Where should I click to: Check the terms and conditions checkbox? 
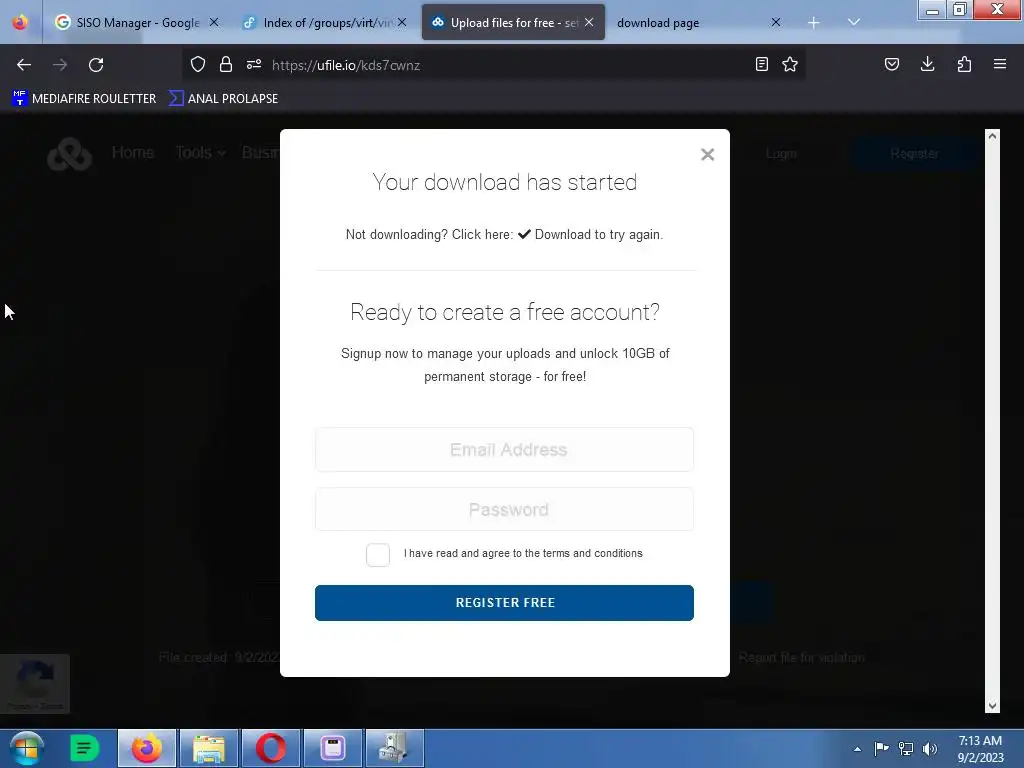click(x=377, y=554)
